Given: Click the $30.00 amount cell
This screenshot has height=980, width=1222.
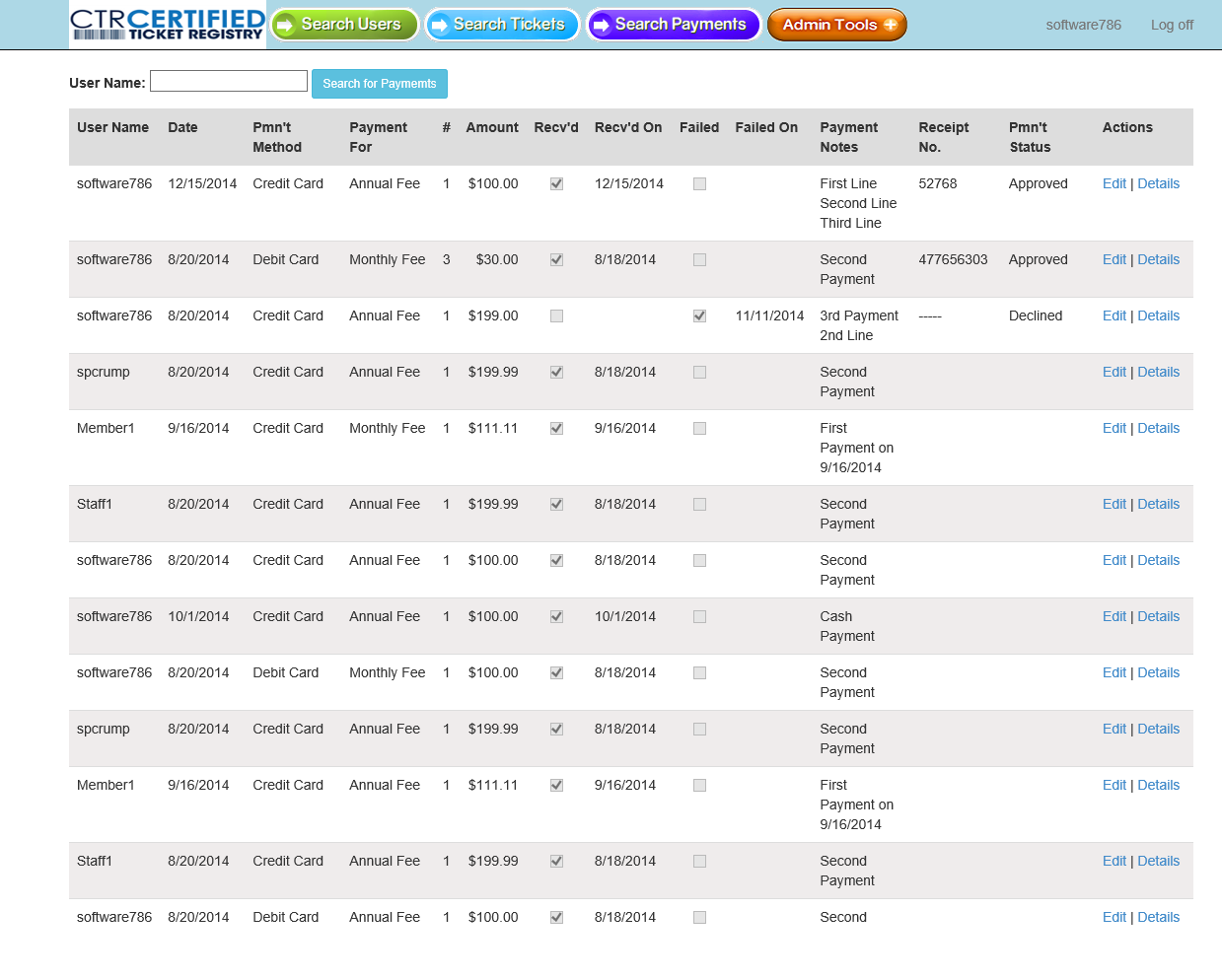Looking at the screenshot, I should pyautogui.click(x=497, y=259).
